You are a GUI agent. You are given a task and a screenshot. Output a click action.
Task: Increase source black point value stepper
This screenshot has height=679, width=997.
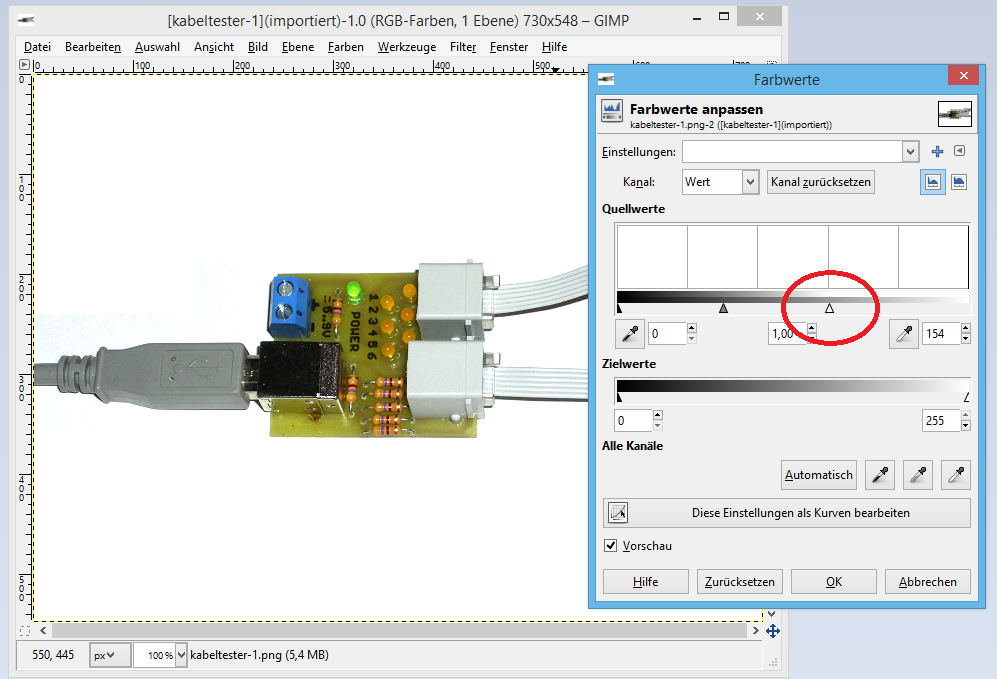[x=692, y=328]
